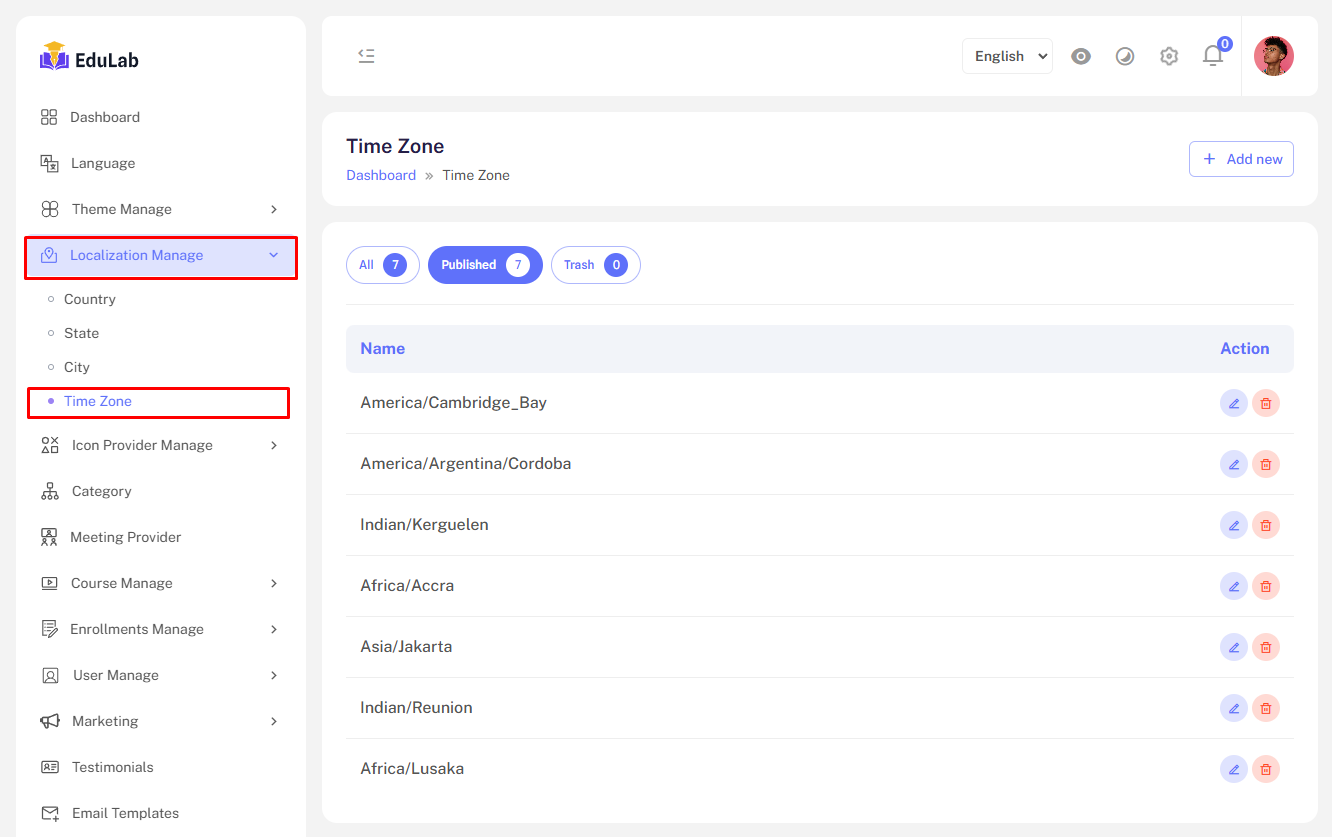Image resolution: width=1332 pixels, height=837 pixels.
Task: Click the trash icon for Indian/Reunion
Action: pyautogui.click(x=1266, y=708)
